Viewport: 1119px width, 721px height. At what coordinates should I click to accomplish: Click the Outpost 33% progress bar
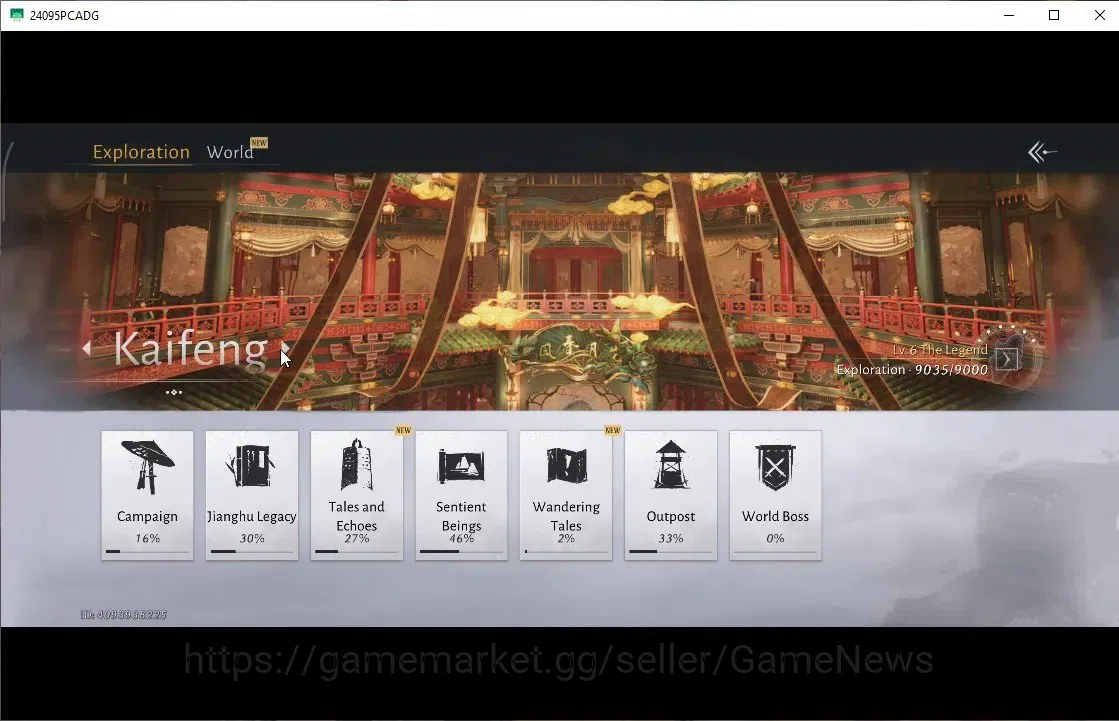pyautogui.click(x=671, y=551)
